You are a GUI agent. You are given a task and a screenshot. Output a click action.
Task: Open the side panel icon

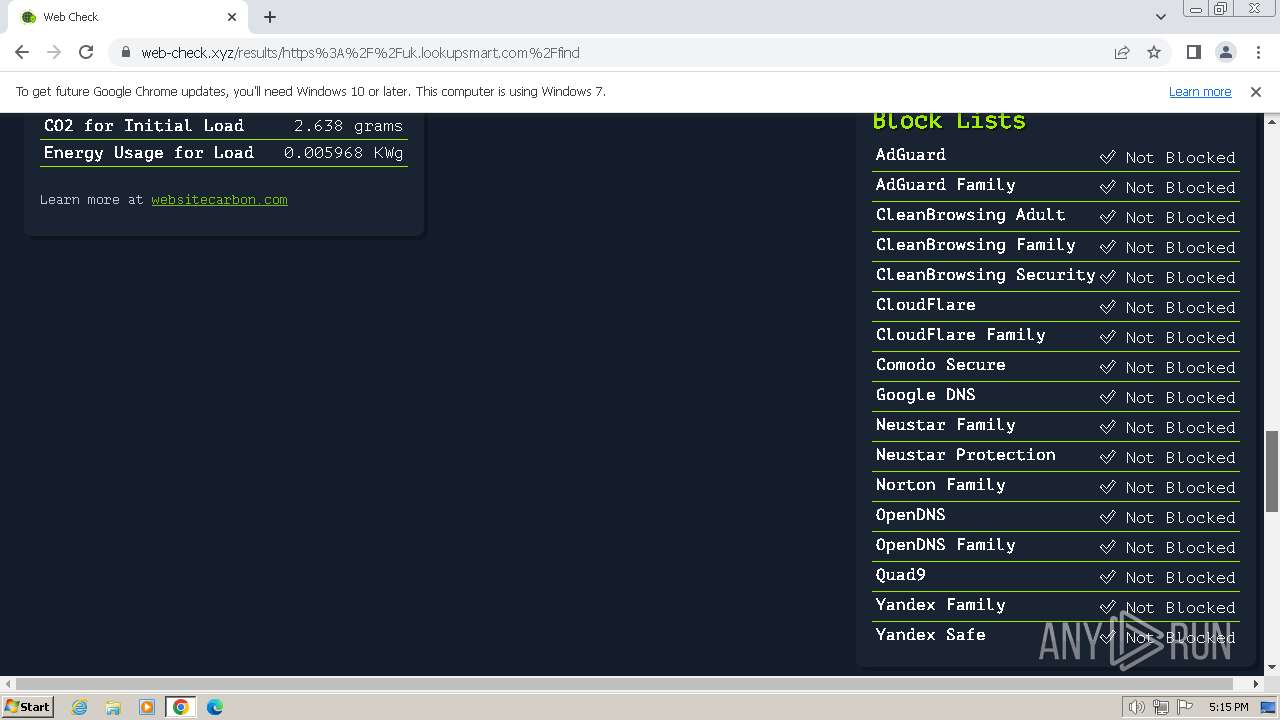click(x=1193, y=53)
